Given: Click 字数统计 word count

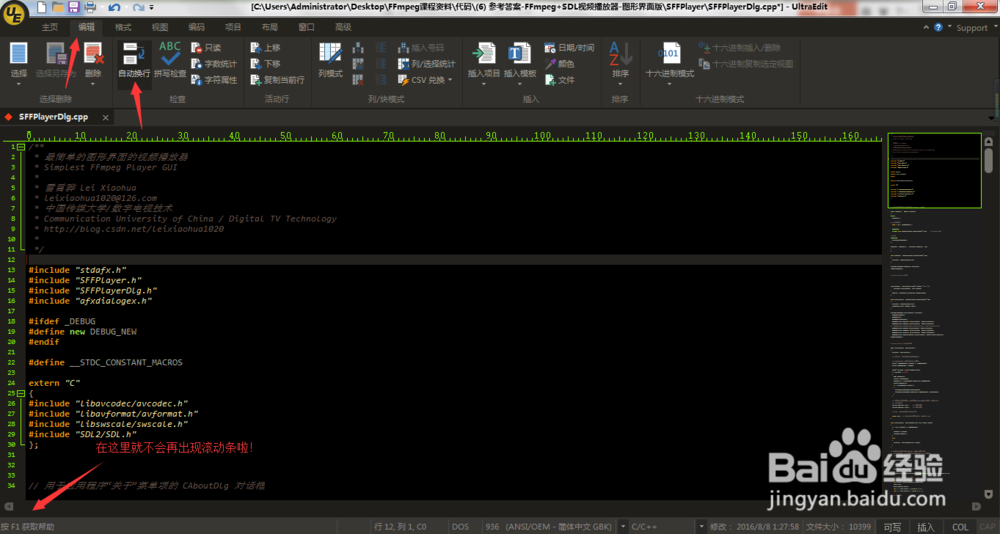Looking at the screenshot, I should pyautogui.click(x=214, y=64).
